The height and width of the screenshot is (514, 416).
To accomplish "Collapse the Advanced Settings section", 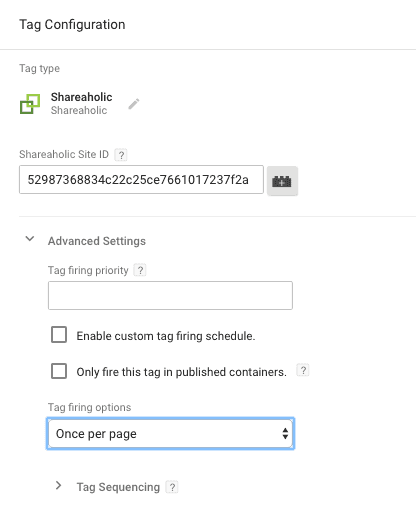I will (x=30, y=239).
